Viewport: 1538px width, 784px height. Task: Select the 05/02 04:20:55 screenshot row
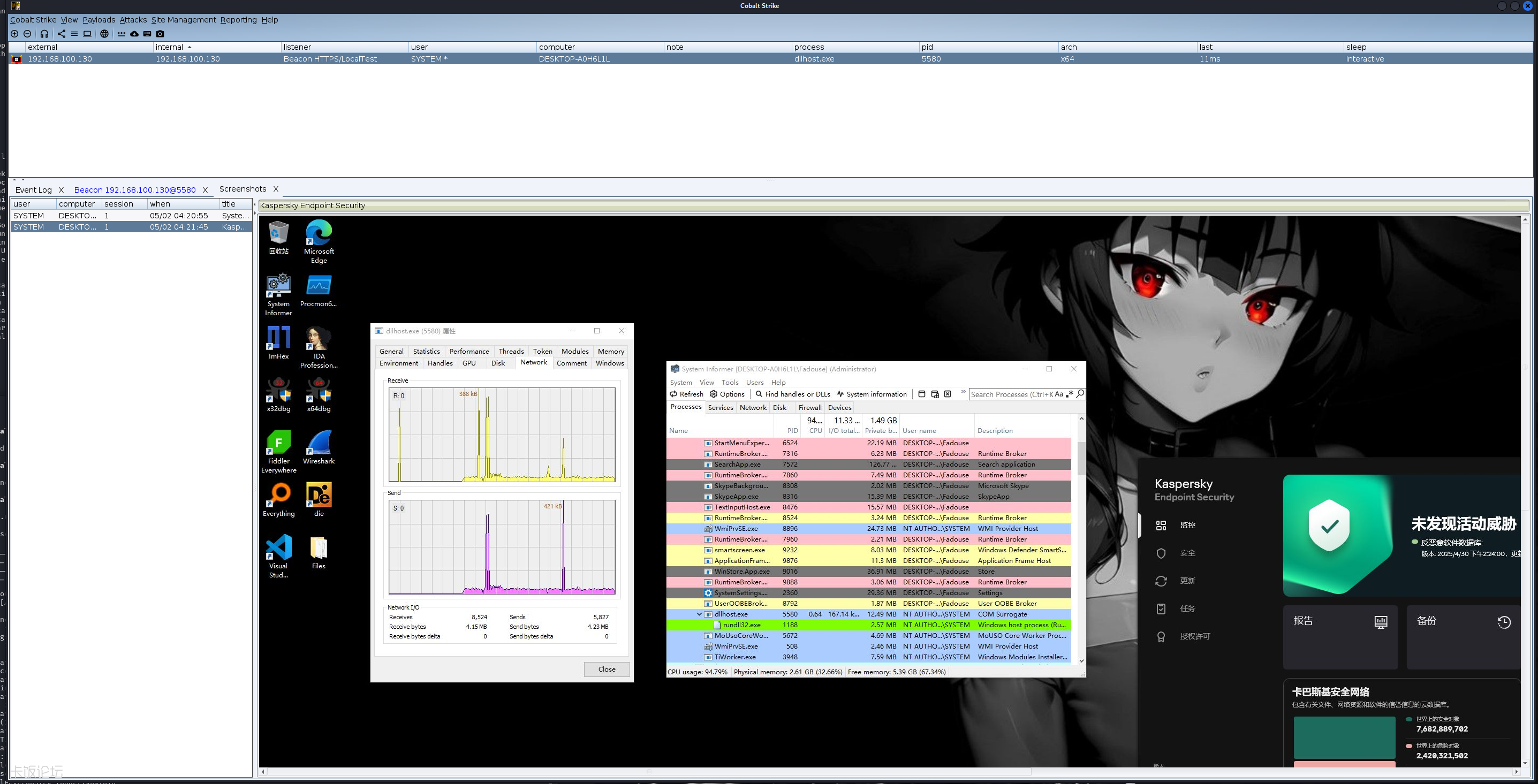click(x=131, y=216)
